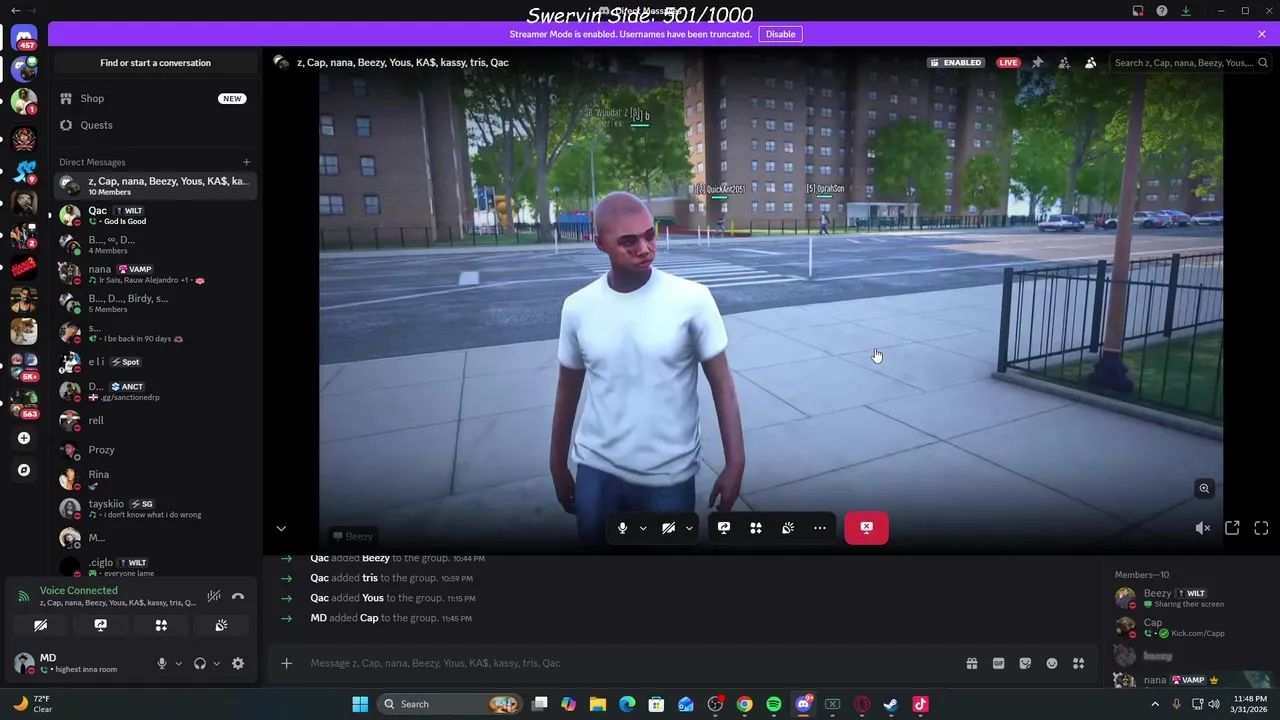
Task: Toggle noise suppression in Voice Connected panel
Action: tap(214, 597)
